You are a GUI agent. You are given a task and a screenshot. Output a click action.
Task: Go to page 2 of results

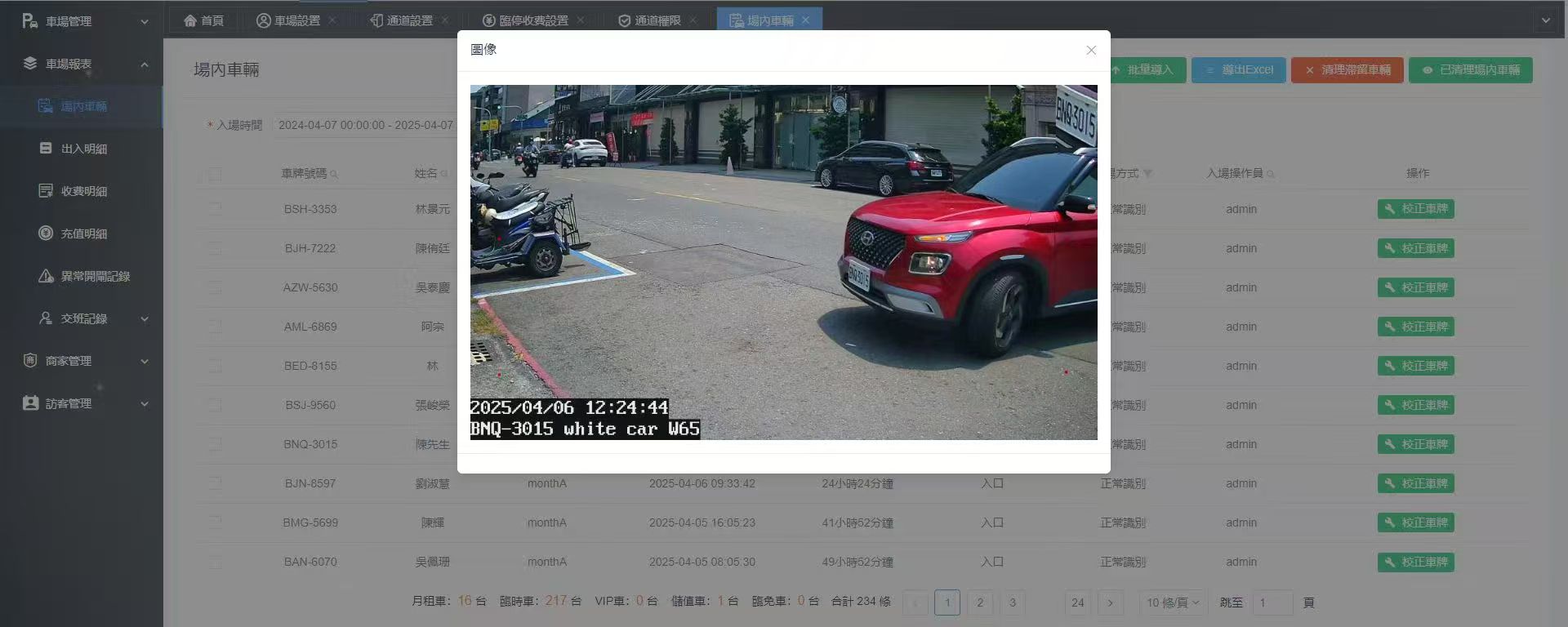[980, 603]
